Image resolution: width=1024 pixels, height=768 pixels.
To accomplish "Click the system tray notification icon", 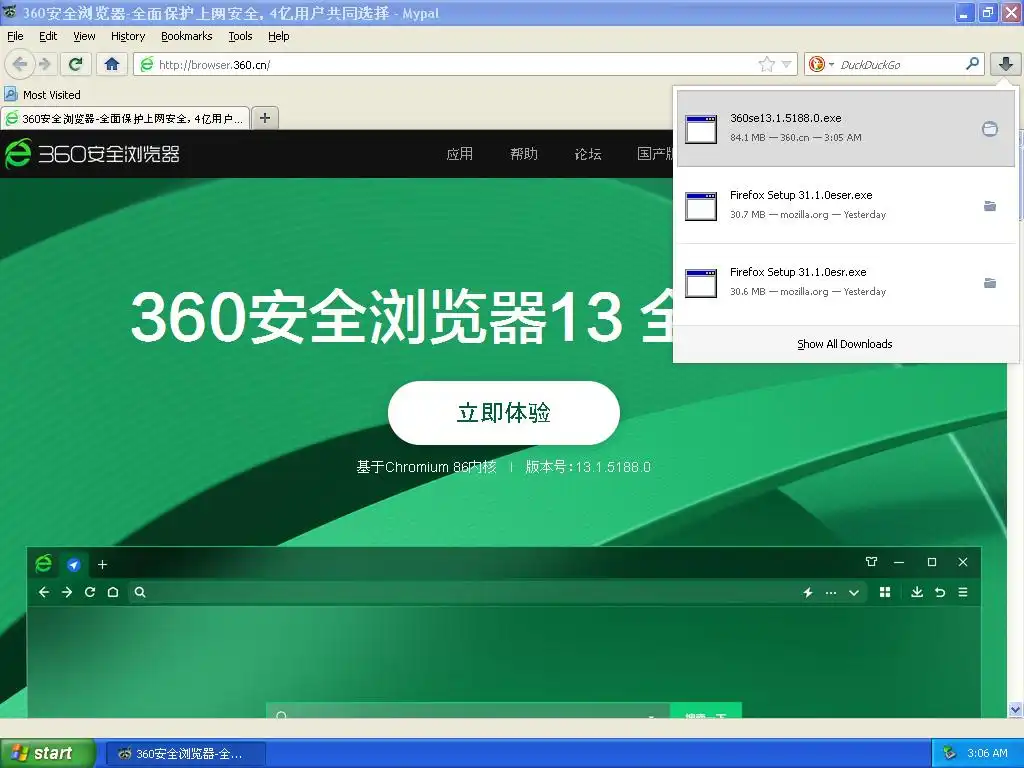I will click(x=949, y=753).
